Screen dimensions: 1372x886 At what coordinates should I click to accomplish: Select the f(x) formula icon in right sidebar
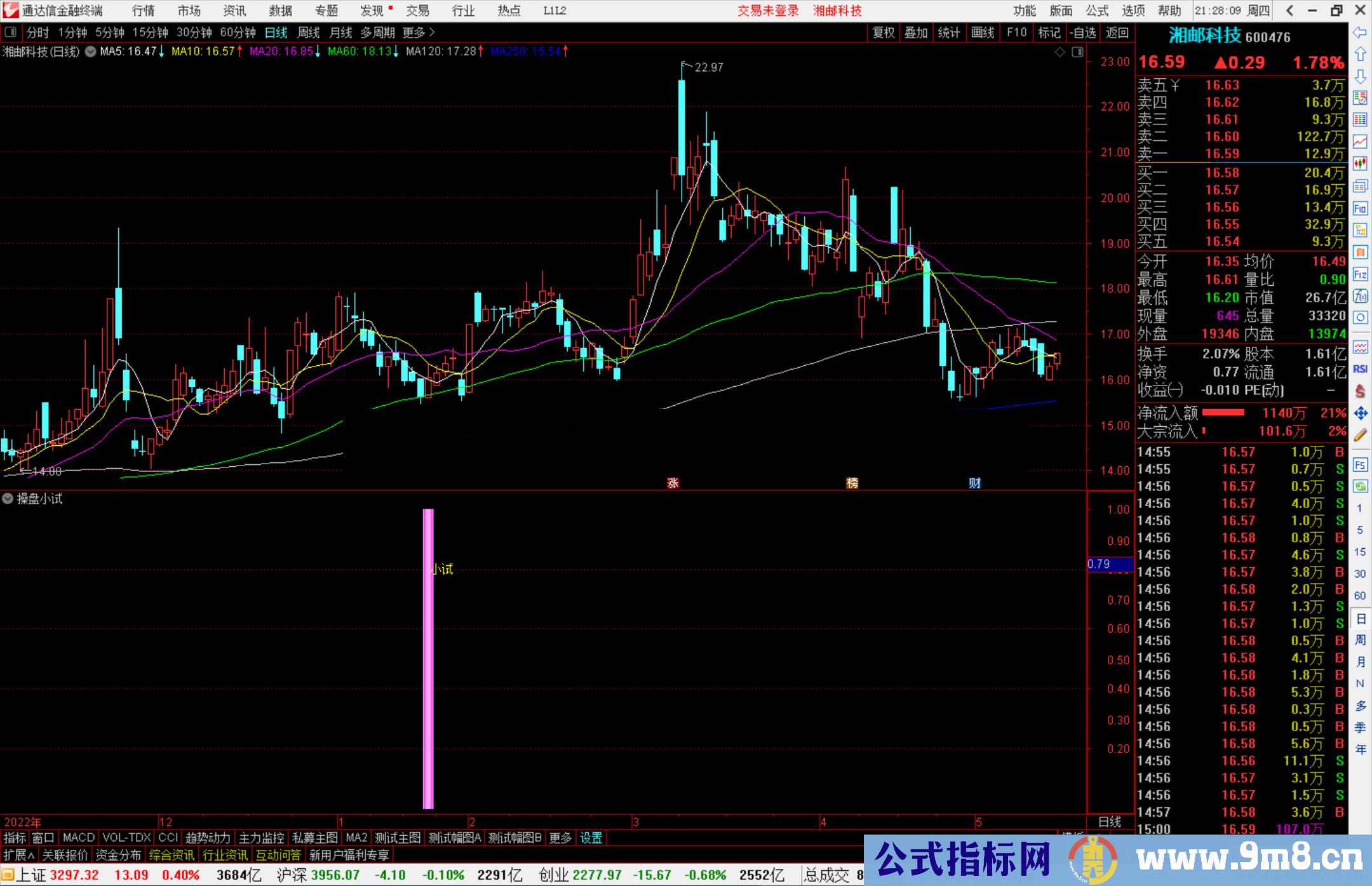pyautogui.click(x=1361, y=297)
